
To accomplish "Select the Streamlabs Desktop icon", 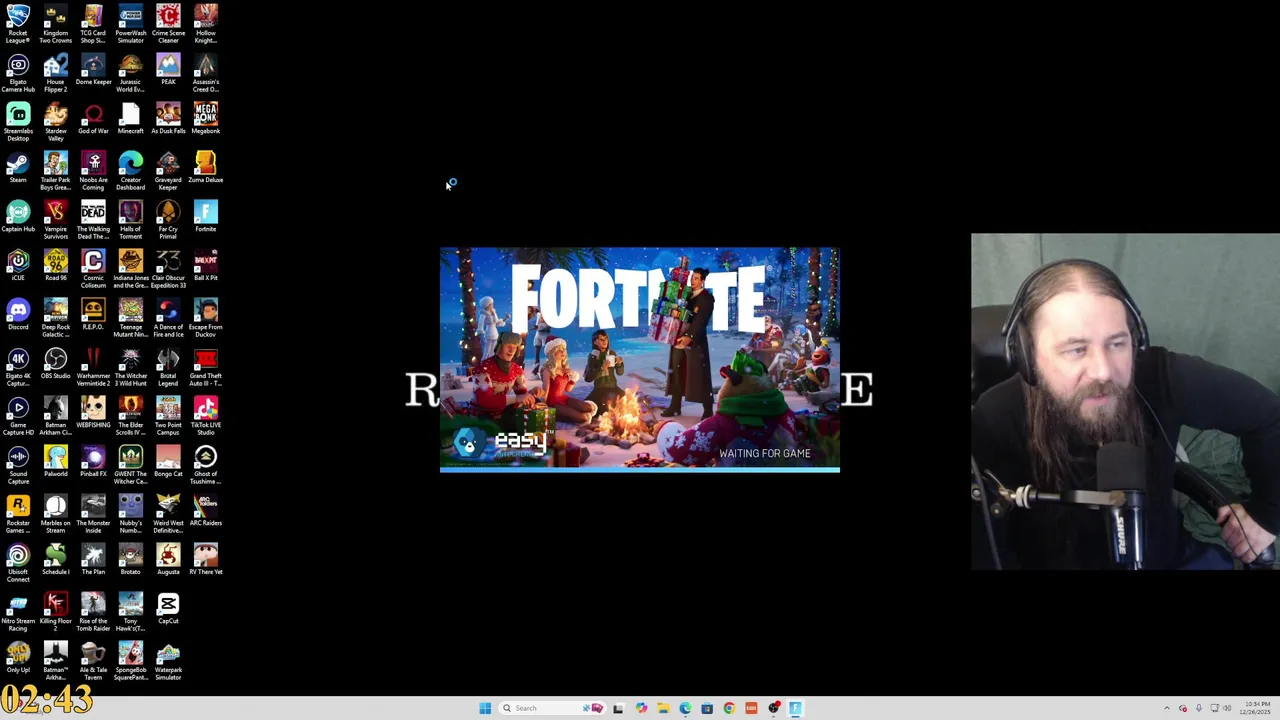I will click(x=18, y=122).
